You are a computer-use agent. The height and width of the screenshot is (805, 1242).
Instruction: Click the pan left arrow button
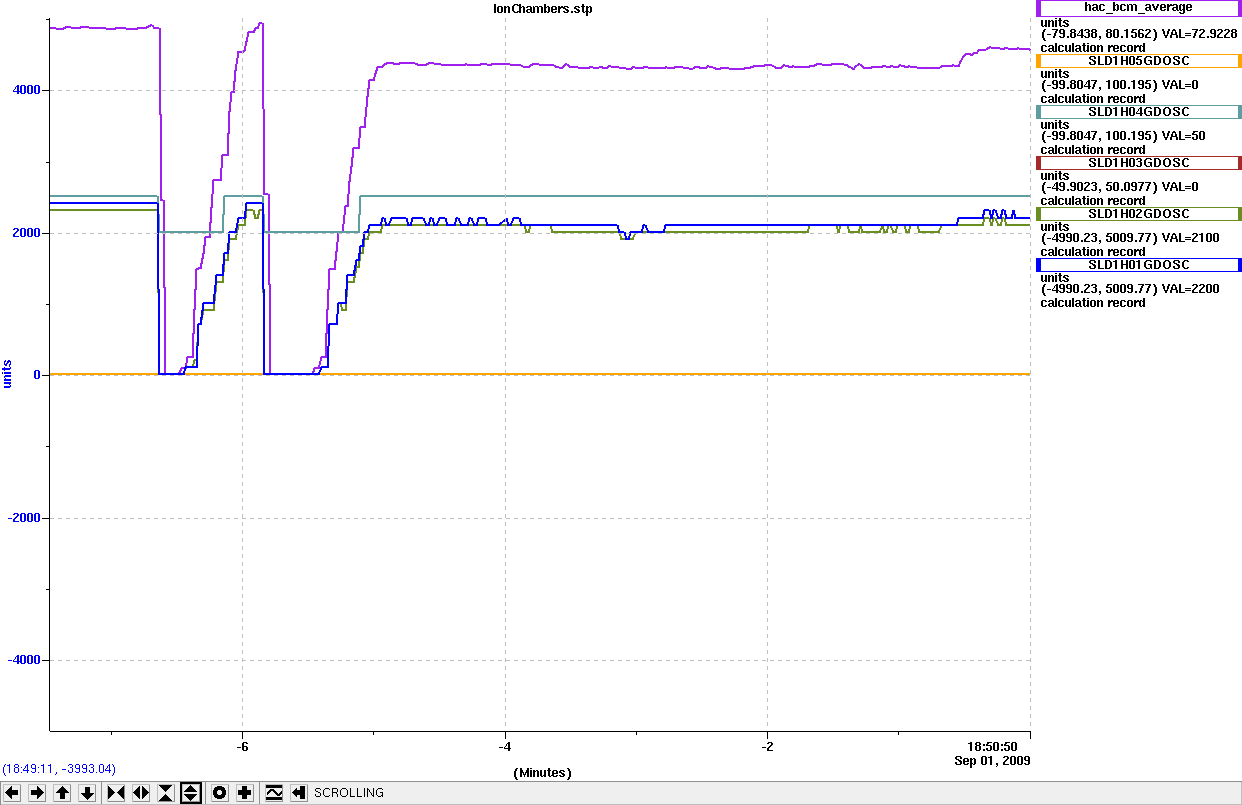point(13,793)
